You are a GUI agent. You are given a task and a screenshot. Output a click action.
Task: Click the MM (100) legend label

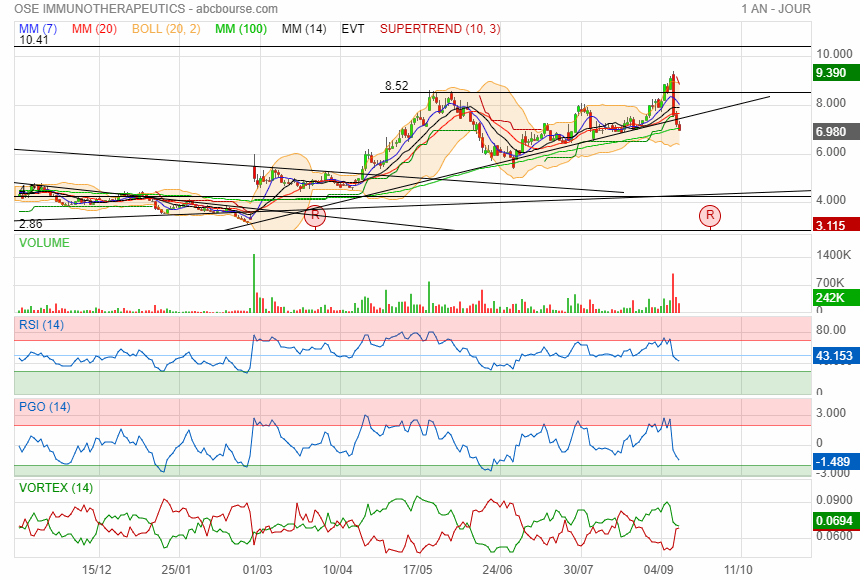(x=241, y=29)
